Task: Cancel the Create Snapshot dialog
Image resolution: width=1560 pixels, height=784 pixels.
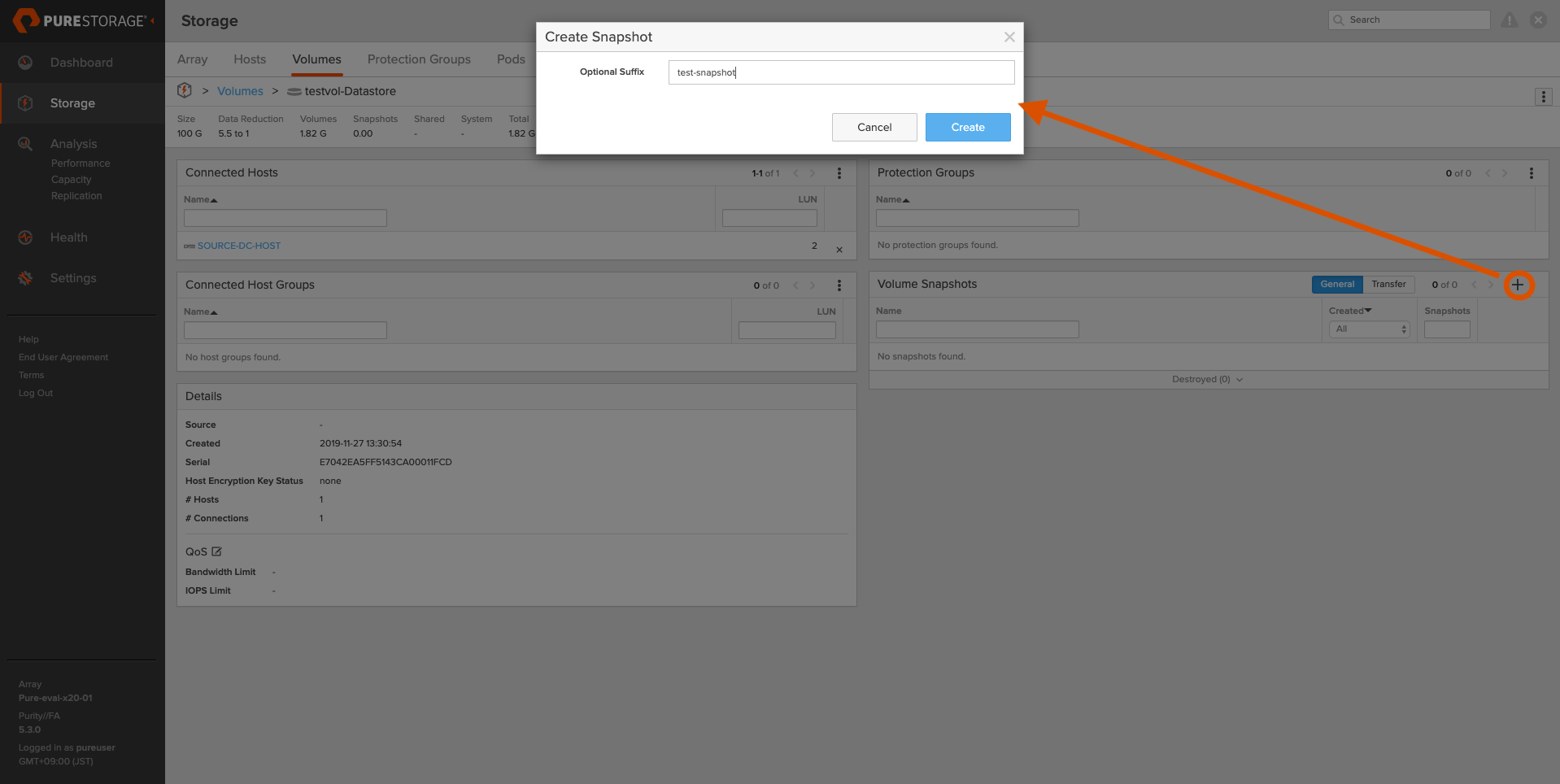Action: (874, 128)
